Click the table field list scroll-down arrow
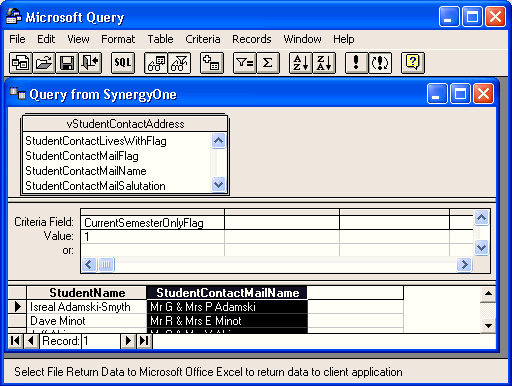Image resolution: width=512 pixels, height=386 pixels. [218, 184]
